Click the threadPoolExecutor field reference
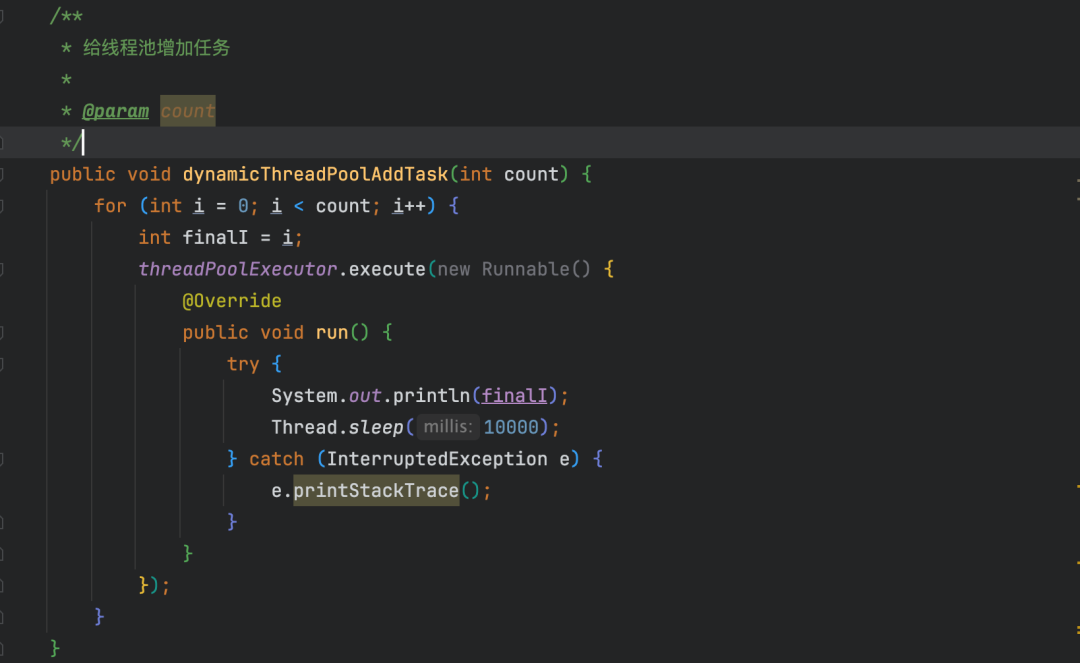 click(x=238, y=269)
